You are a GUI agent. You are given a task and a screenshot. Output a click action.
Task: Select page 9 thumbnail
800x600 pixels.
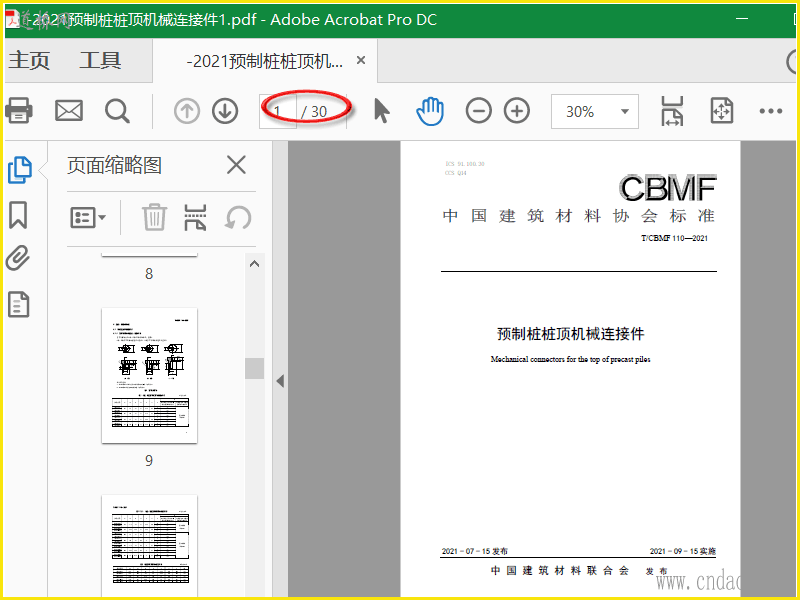coord(149,376)
